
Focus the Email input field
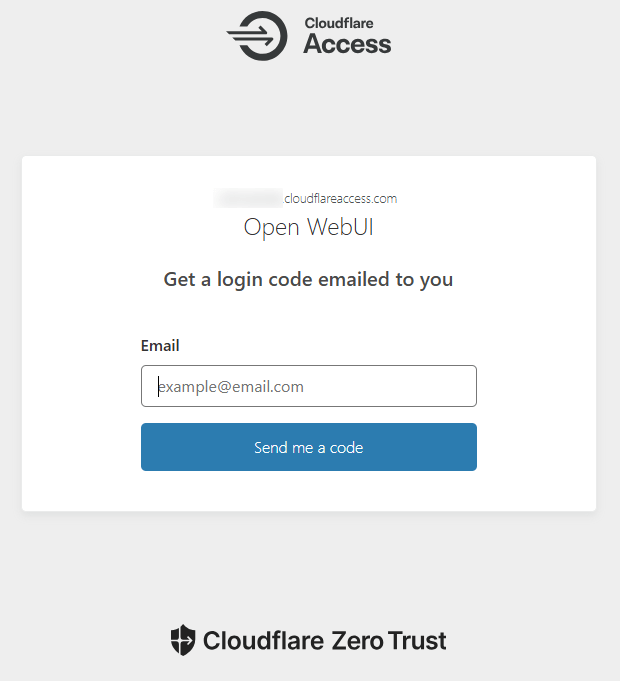point(308,386)
